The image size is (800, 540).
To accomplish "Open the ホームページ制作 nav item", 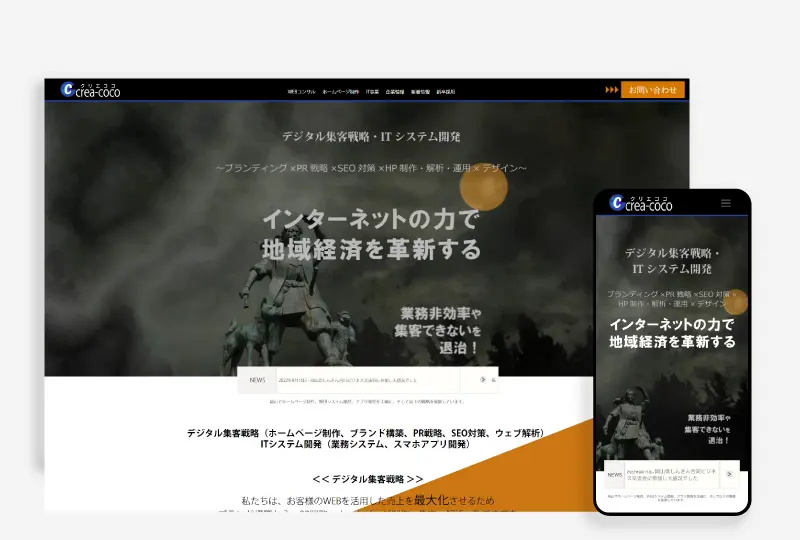I will [340, 92].
